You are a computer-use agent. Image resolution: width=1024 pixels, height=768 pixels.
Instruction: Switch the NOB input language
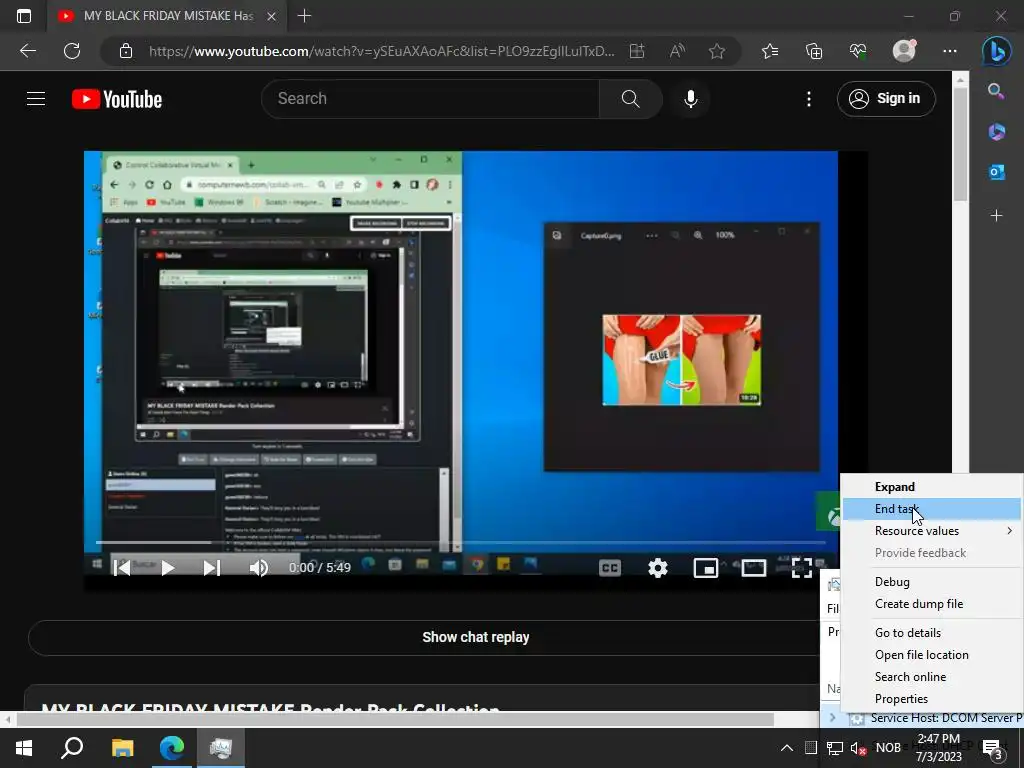(888, 748)
